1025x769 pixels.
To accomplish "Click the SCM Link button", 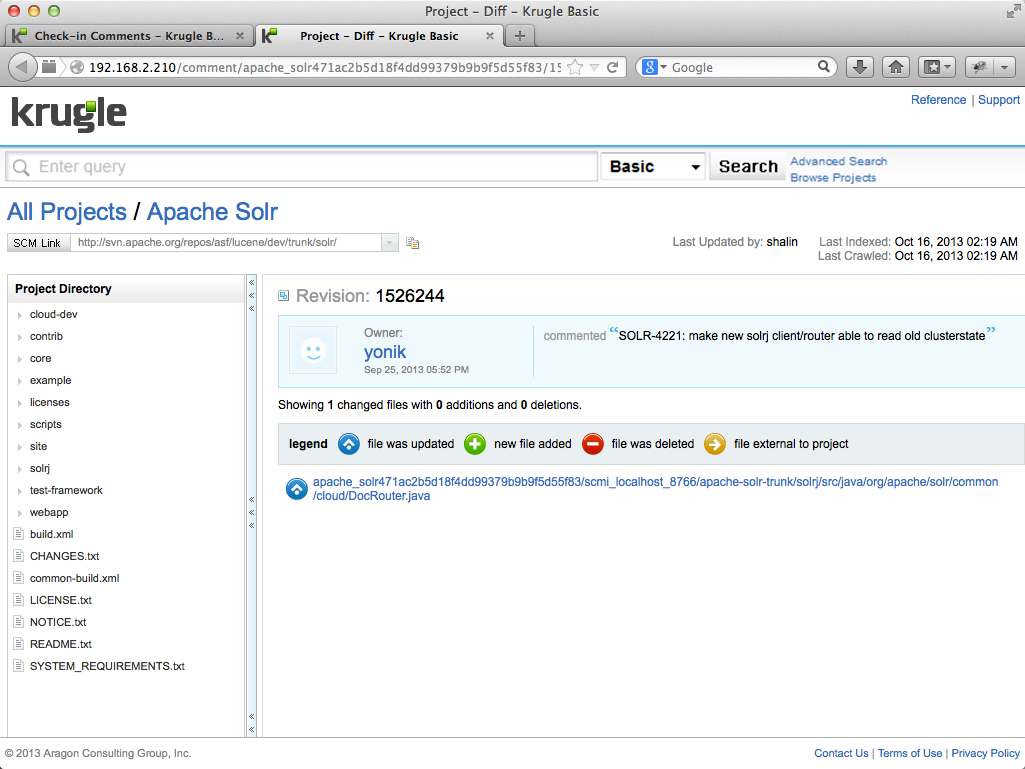I will (37, 243).
